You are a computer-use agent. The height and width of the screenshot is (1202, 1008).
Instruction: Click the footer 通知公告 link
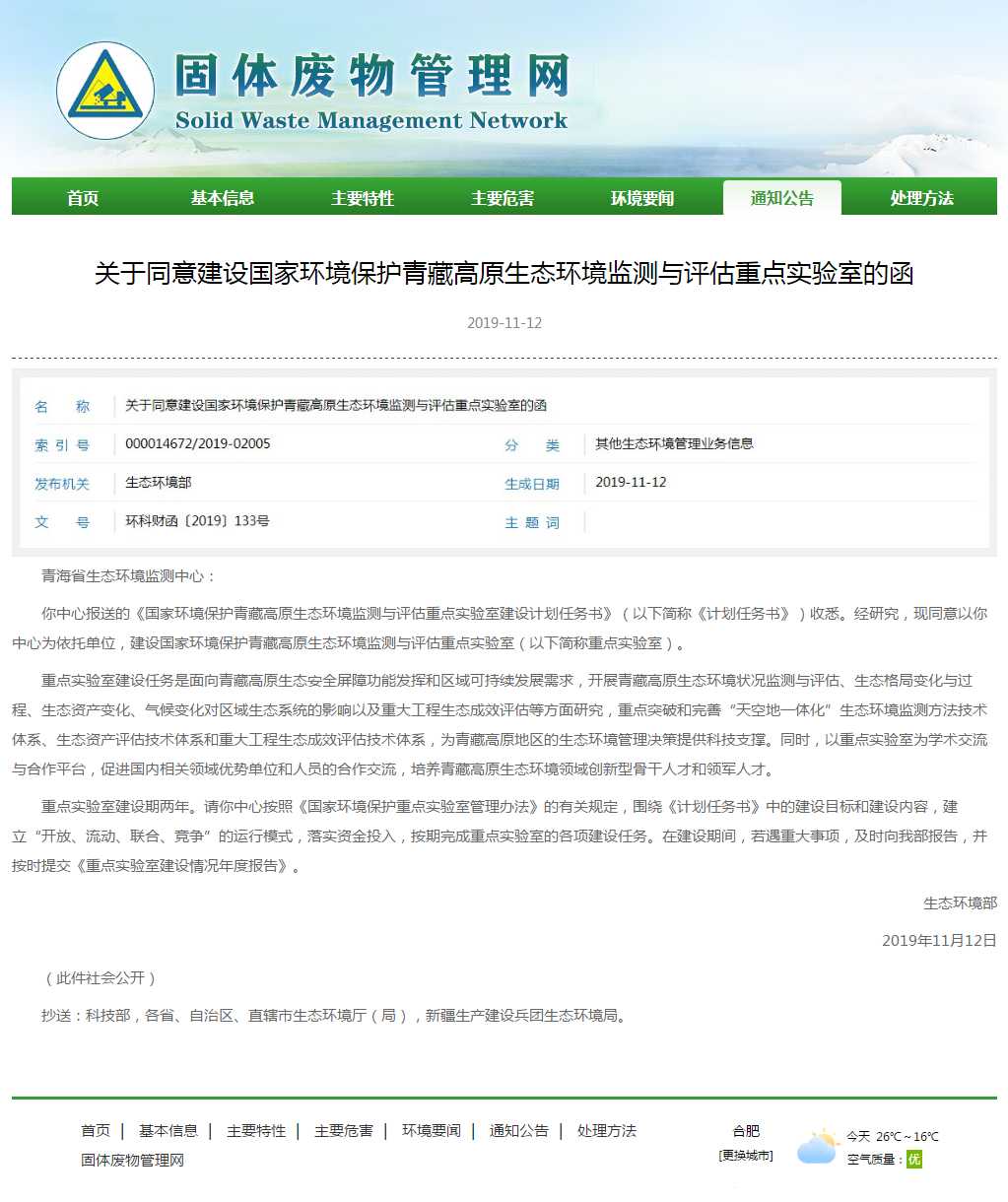(x=519, y=1130)
